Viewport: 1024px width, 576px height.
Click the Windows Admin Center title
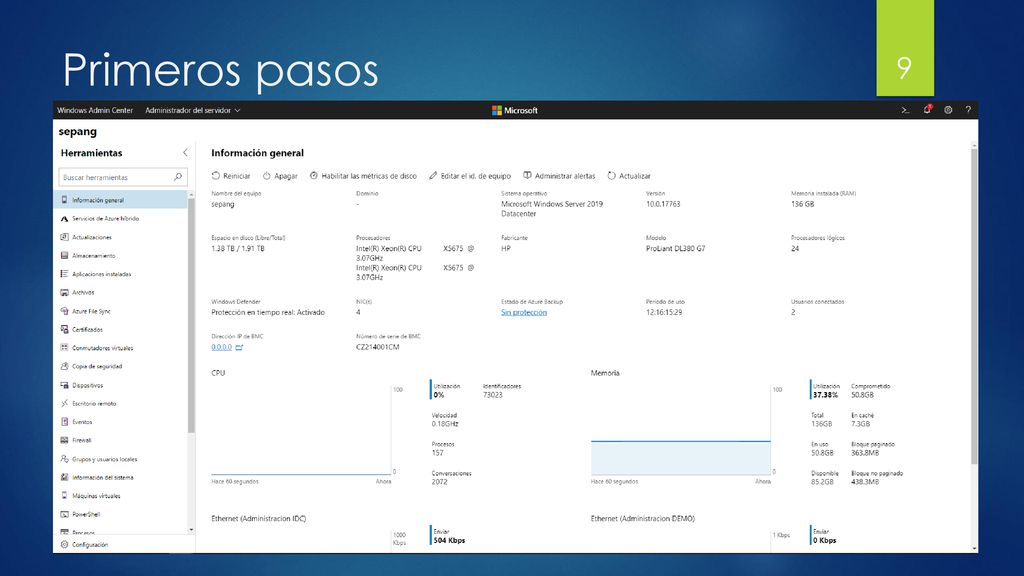95,110
